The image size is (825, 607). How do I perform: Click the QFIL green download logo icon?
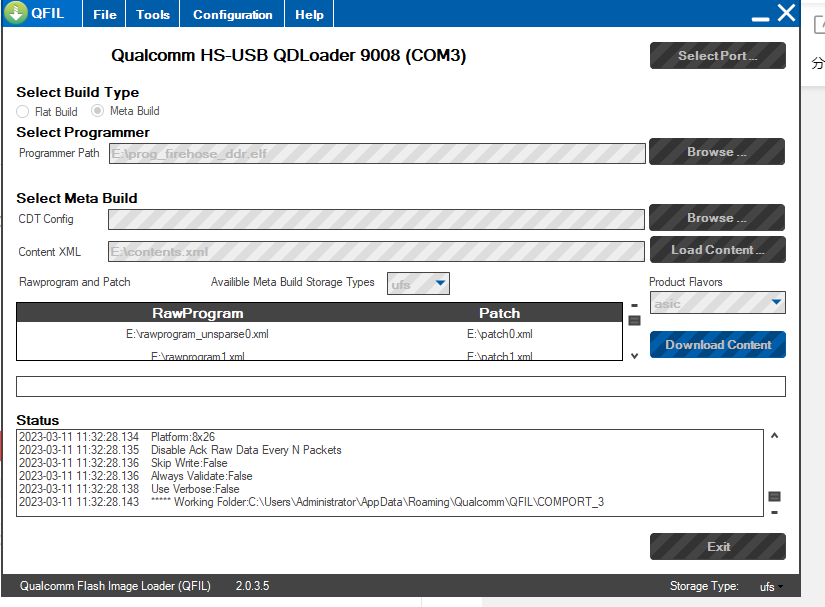coord(16,13)
